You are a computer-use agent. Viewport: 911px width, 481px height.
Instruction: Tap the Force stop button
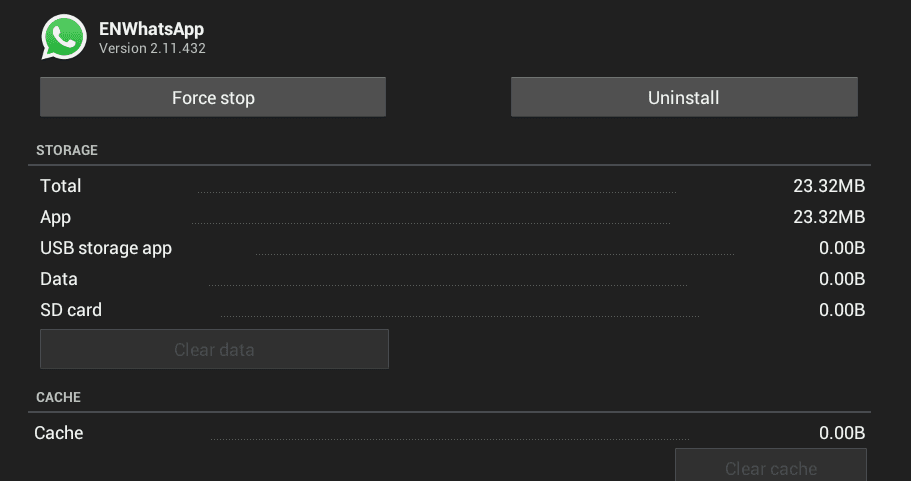[x=213, y=98]
